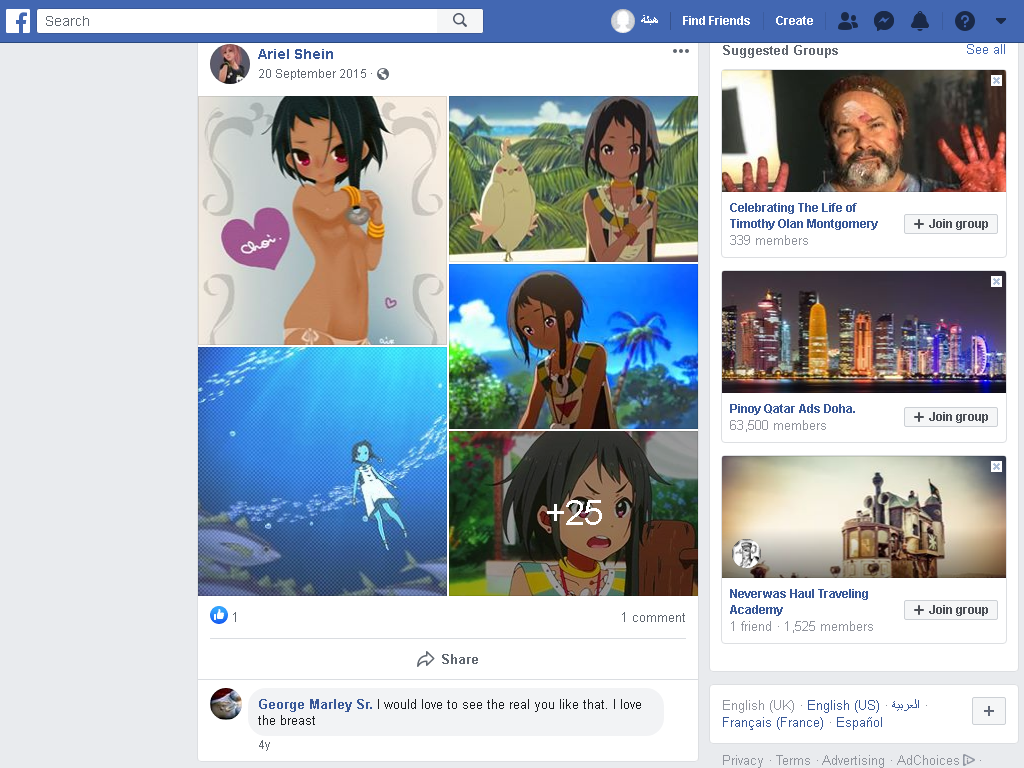Open Find Friends in the top bar

pos(716,21)
